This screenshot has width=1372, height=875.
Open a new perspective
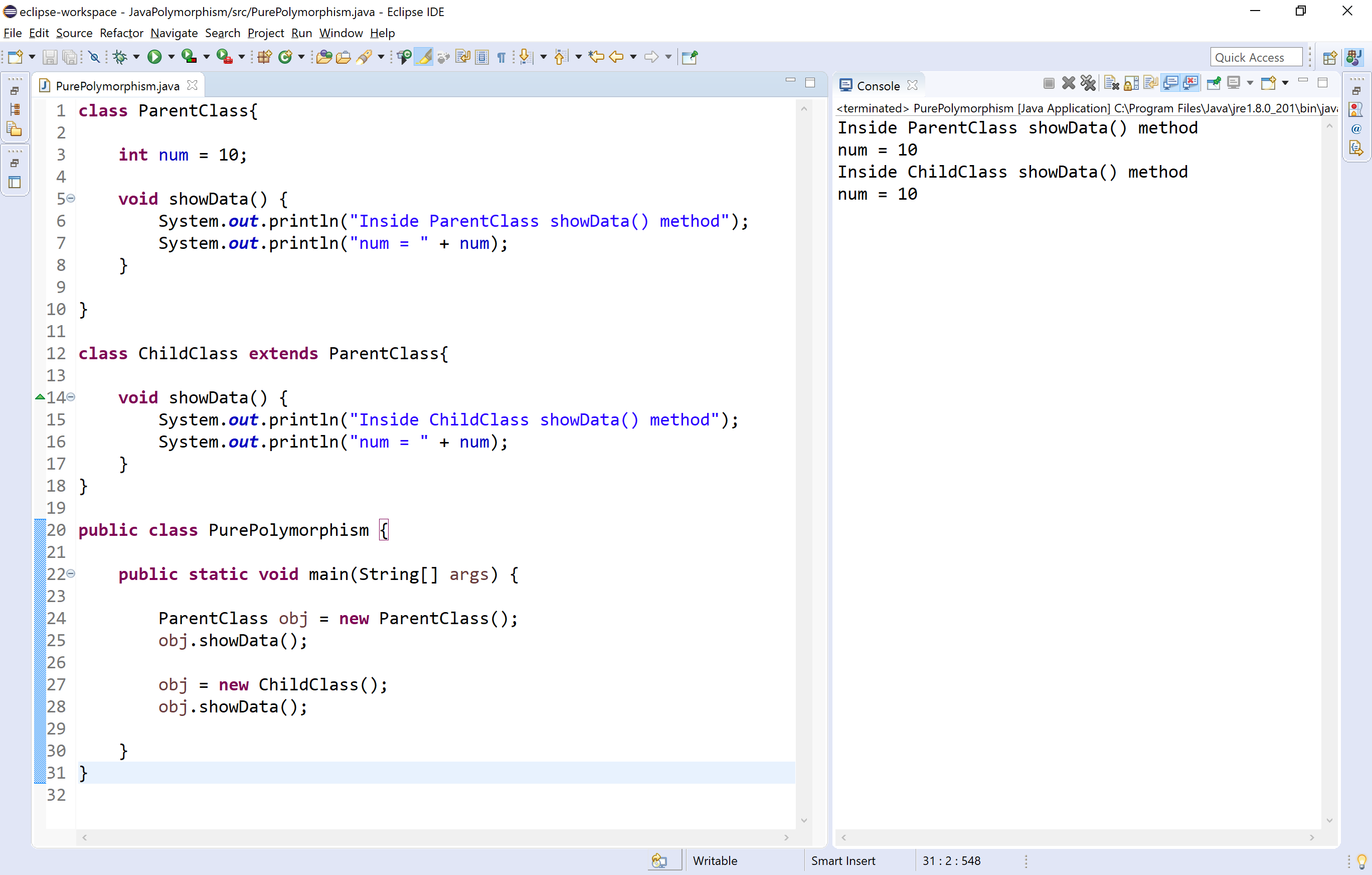coord(1331,57)
